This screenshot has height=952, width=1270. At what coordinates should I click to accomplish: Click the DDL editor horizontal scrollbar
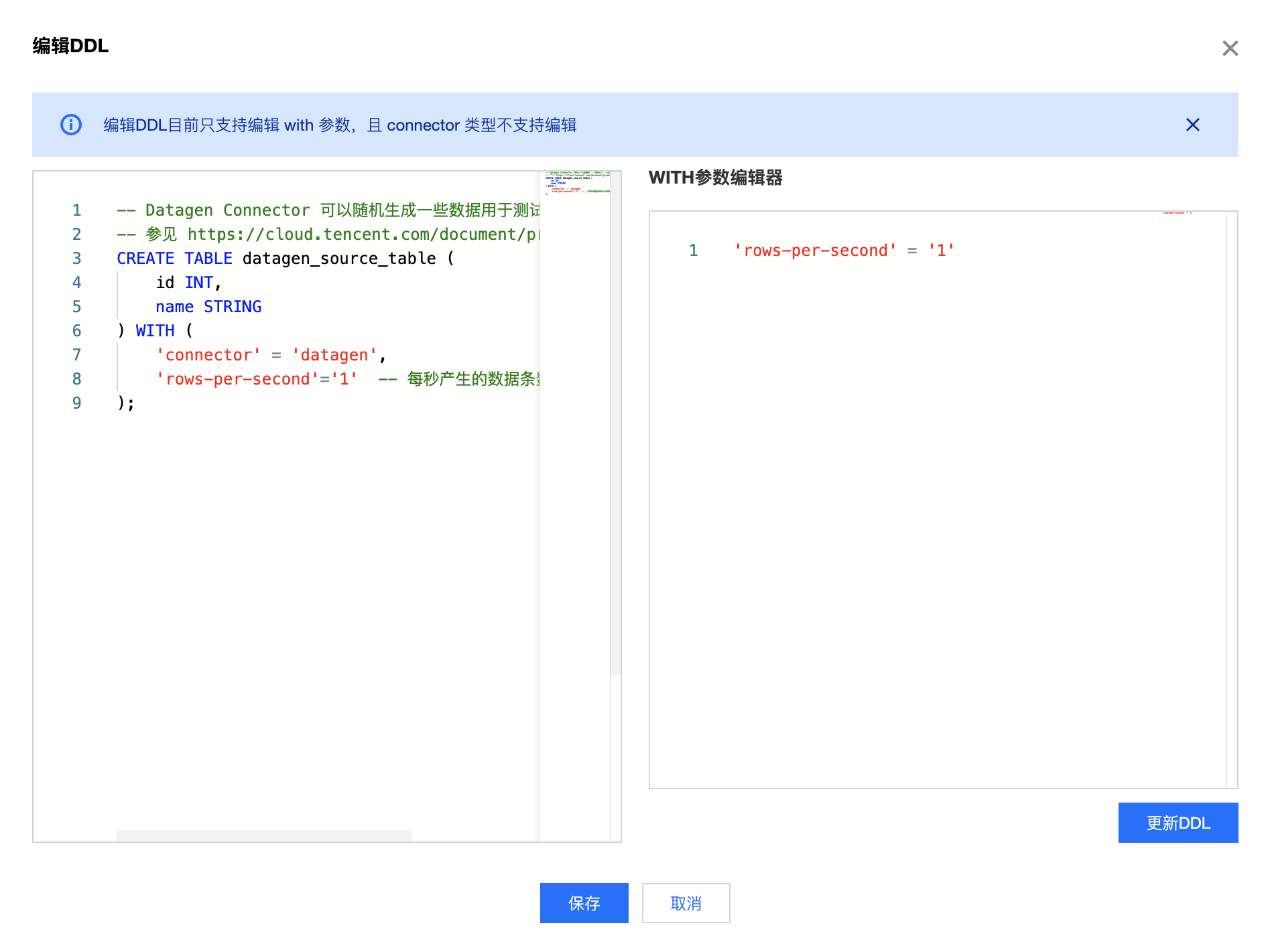[263, 835]
